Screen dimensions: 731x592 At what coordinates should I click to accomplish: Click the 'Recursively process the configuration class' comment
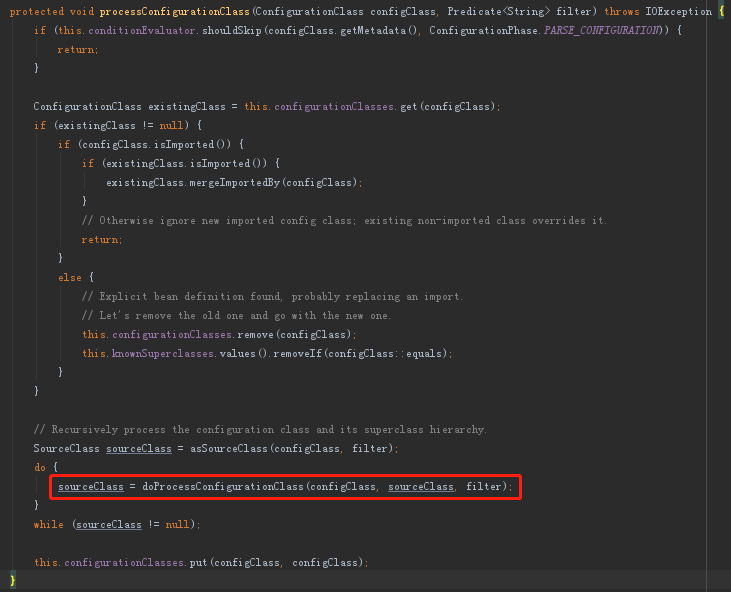pyautogui.click(x=260, y=429)
